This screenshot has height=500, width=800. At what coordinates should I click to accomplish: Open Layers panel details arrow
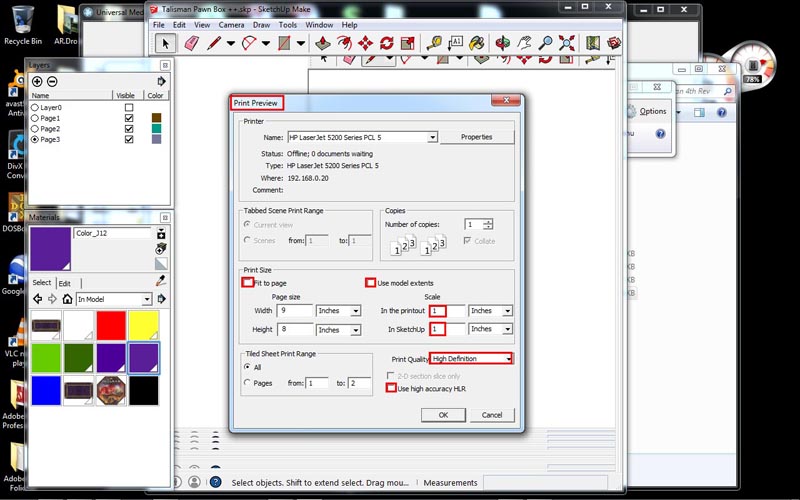point(161,82)
